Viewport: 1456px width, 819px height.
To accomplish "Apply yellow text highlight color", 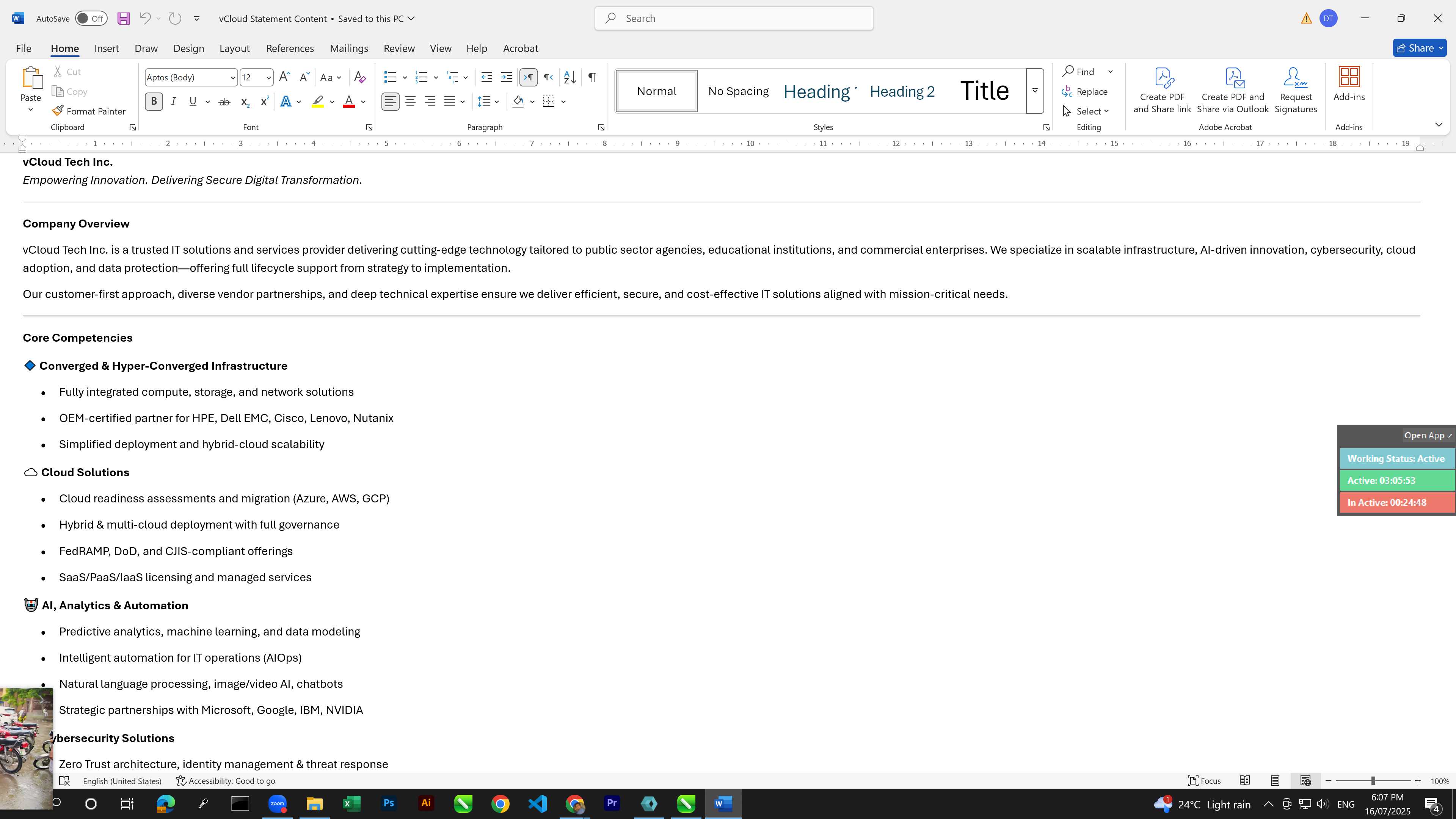I will tap(318, 102).
